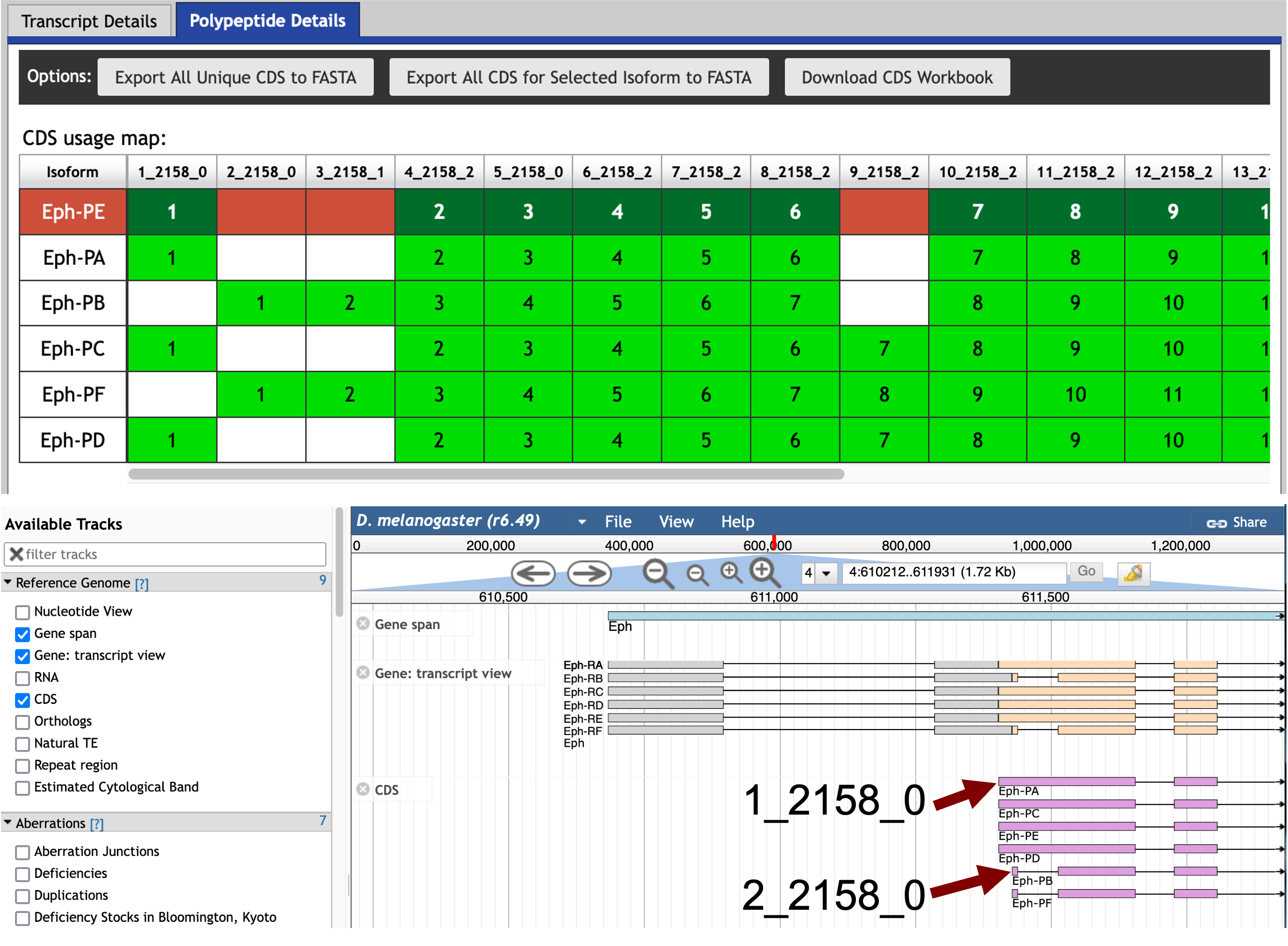Click the Eph-PA CDS purple feature bar
This screenshot has width=1288, height=946.
pyautogui.click(x=1066, y=782)
